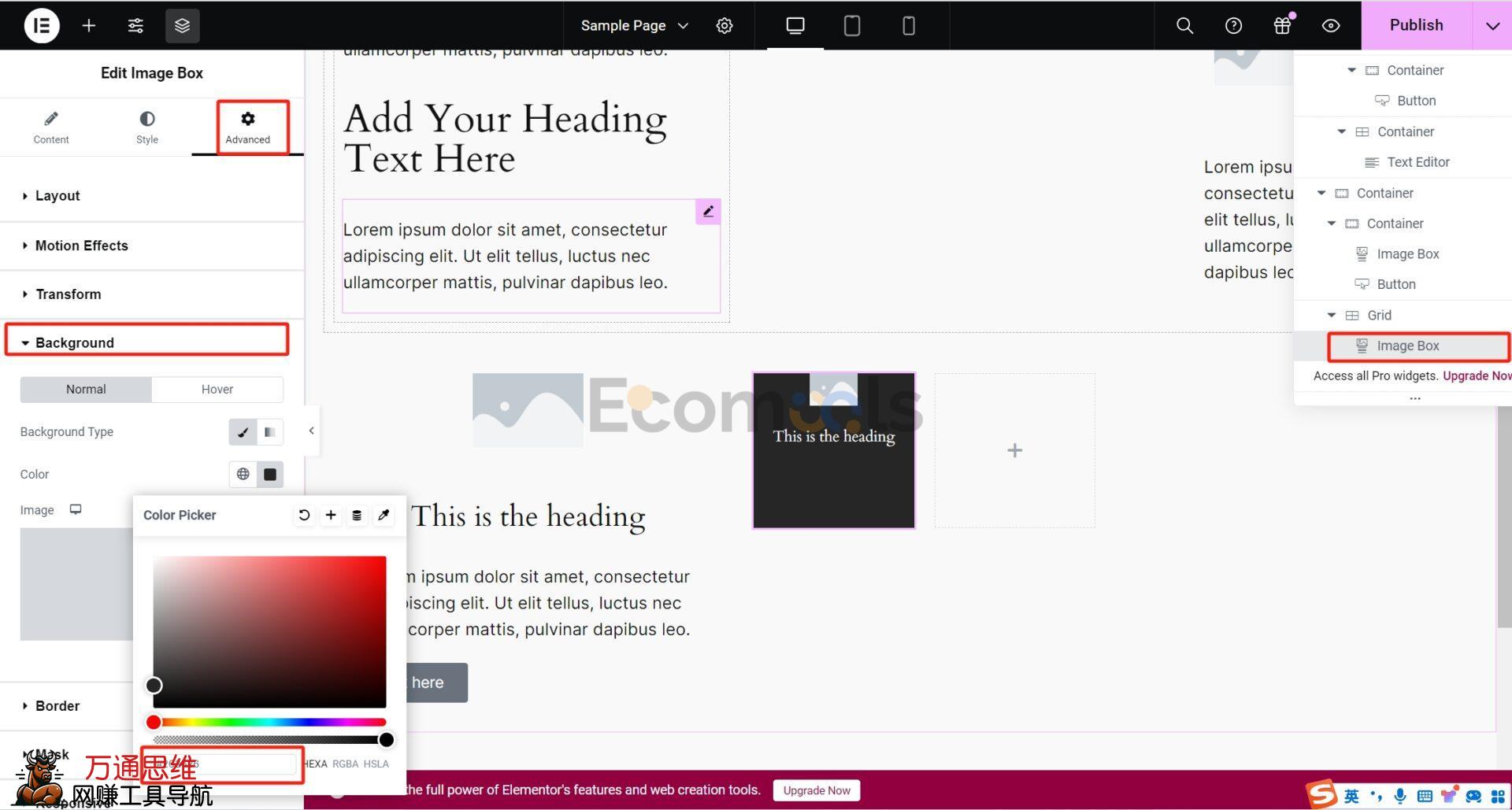Screen dimensions: 1512x810
Task: Click the hue slider bar
Action: click(269, 722)
